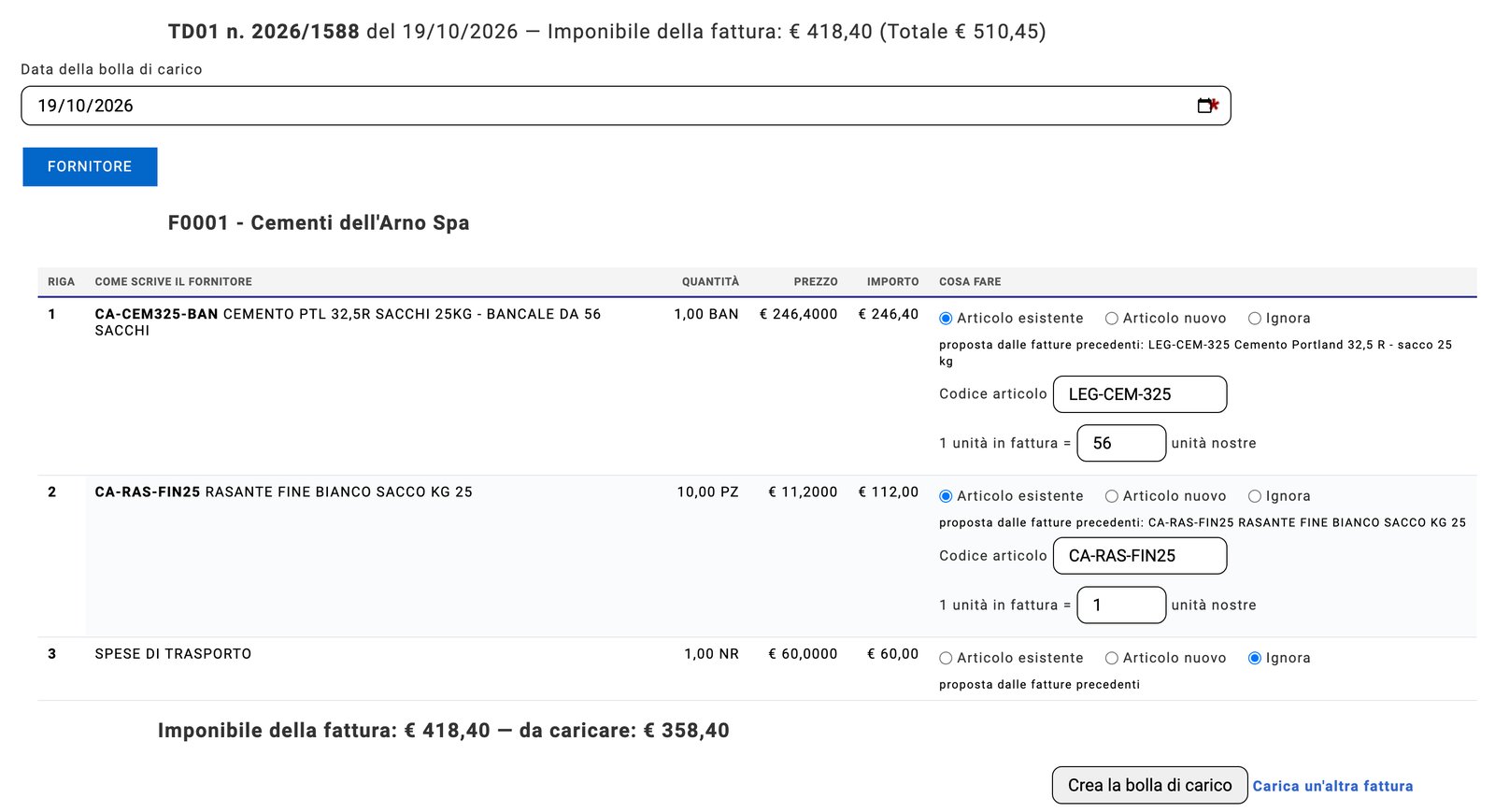Click the quantity '1,00 BAN'

click(x=706, y=314)
